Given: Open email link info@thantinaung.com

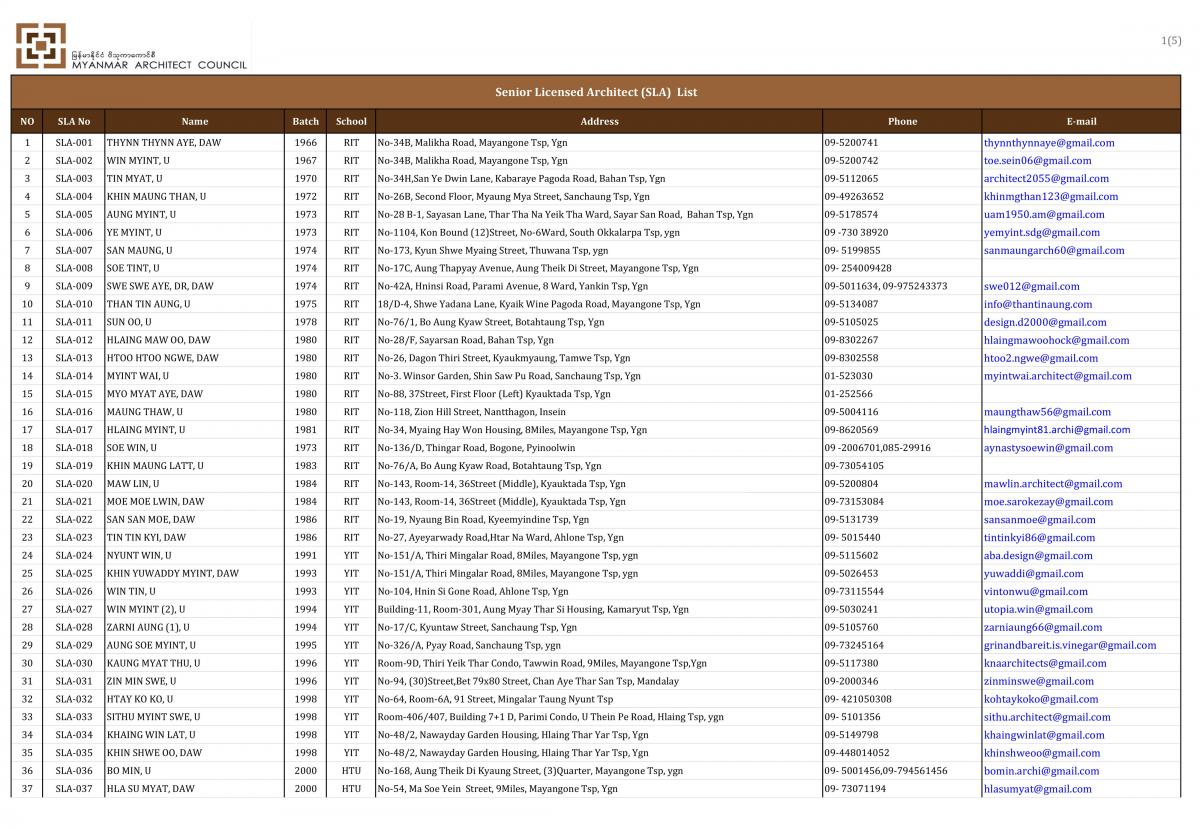Looking at the screenshot, I should [x=1037, y=304].
